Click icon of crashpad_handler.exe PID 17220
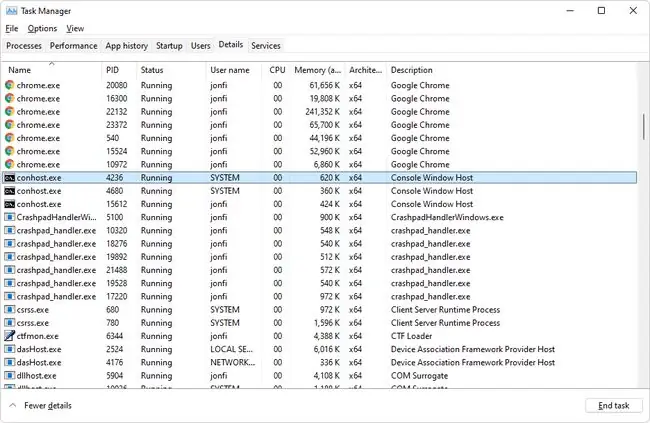This screenshot has height=423, width=650. (x=10, y=297)
